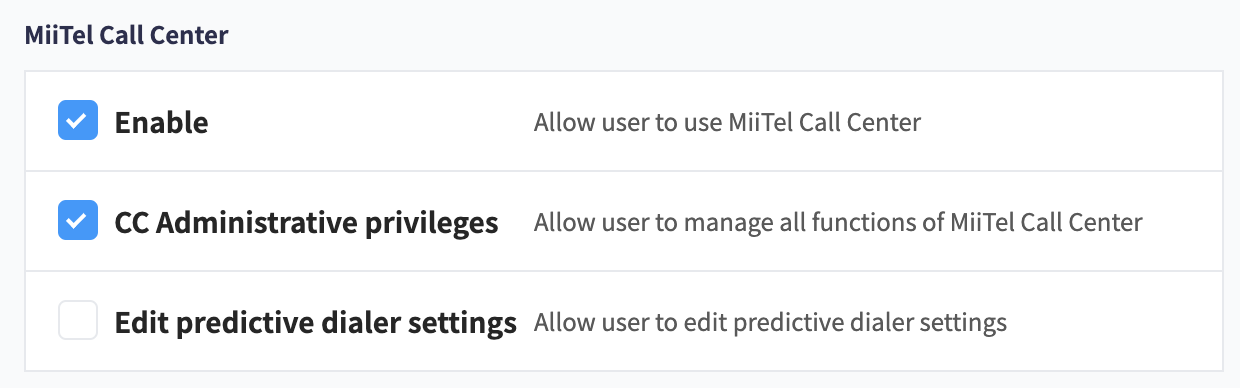Uncheck CC Administrative privileges checkbox
This screenshot has height=388, width=1240.
78,221
